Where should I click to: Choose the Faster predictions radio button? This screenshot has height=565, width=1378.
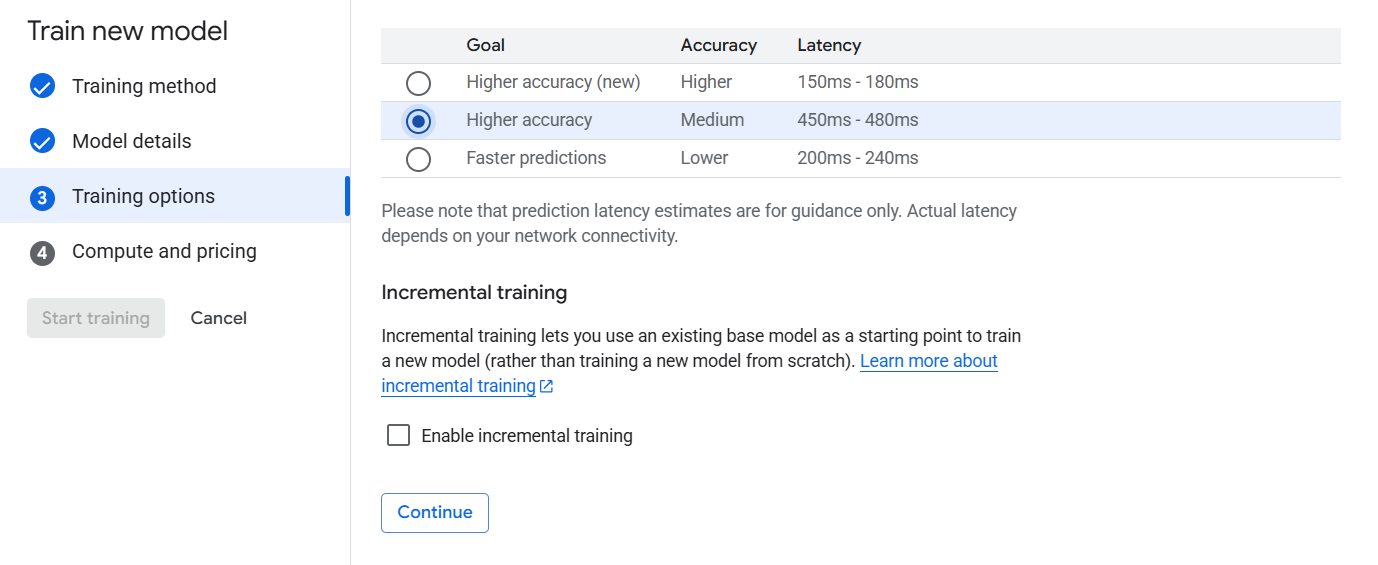coord(418,159)
